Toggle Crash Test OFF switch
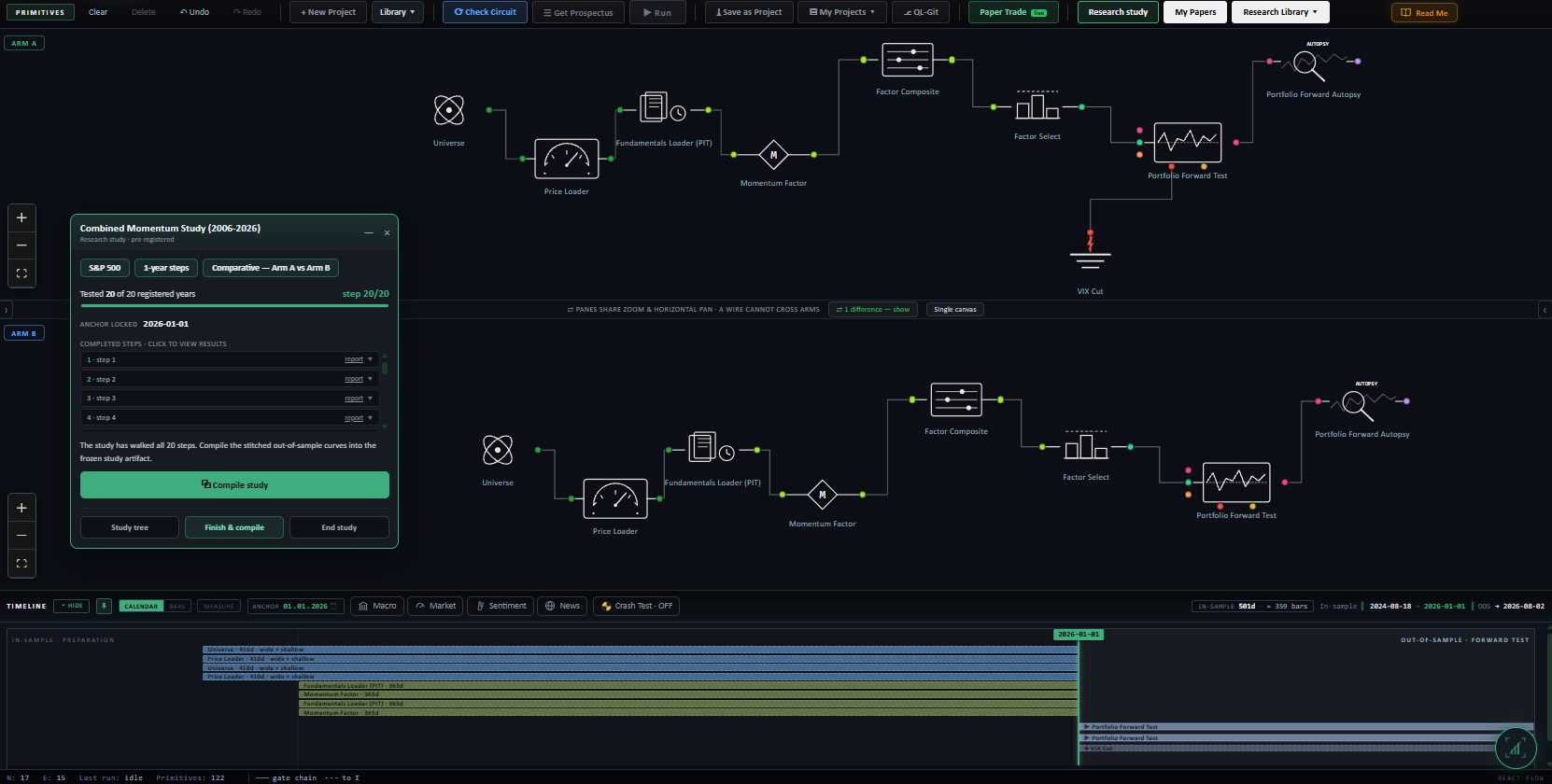Screen dimensions: 1552x784 (x=636, y=606)
